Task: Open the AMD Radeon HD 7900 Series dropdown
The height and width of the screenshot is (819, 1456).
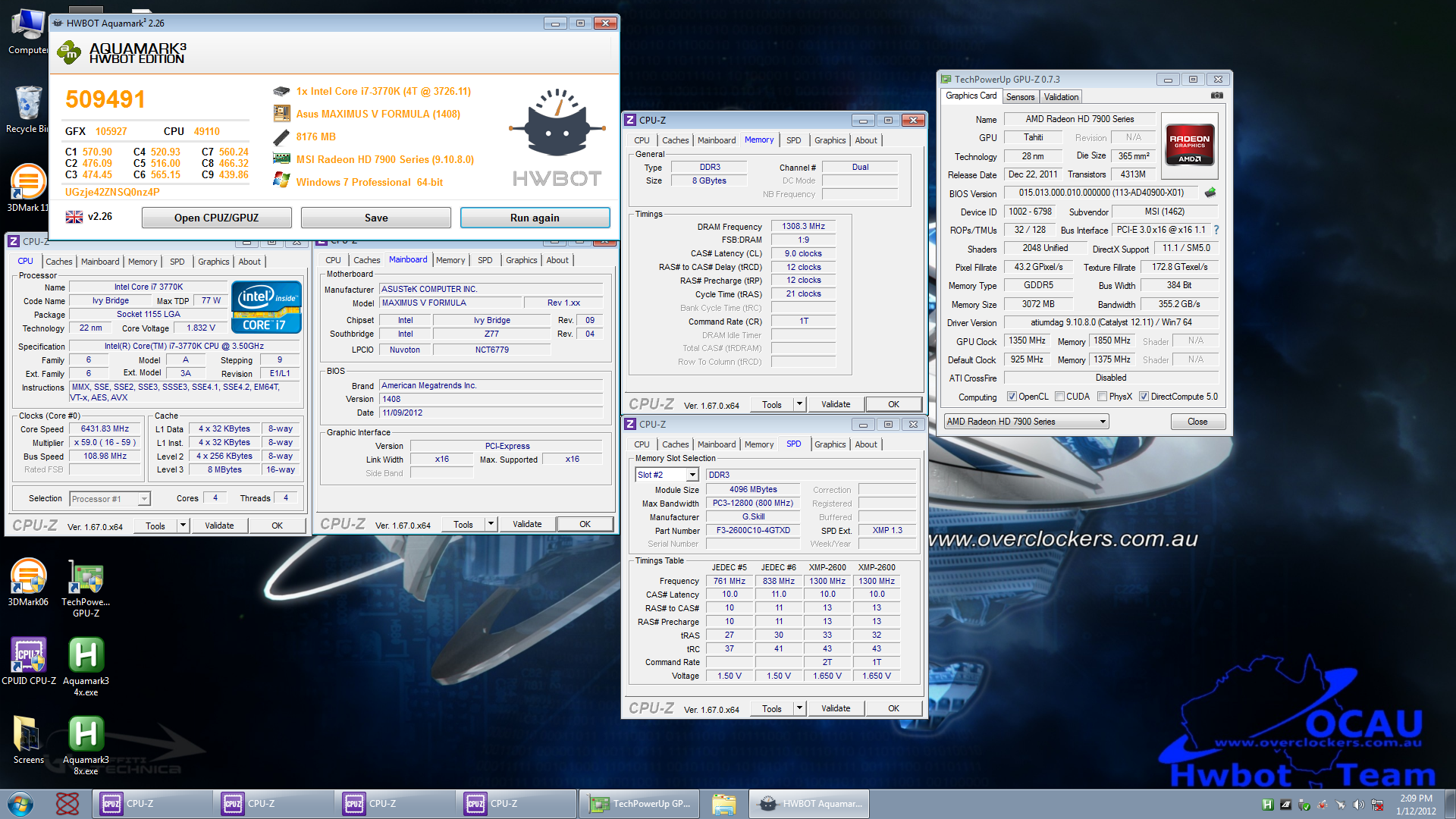Action: [x=1026, y=422]
